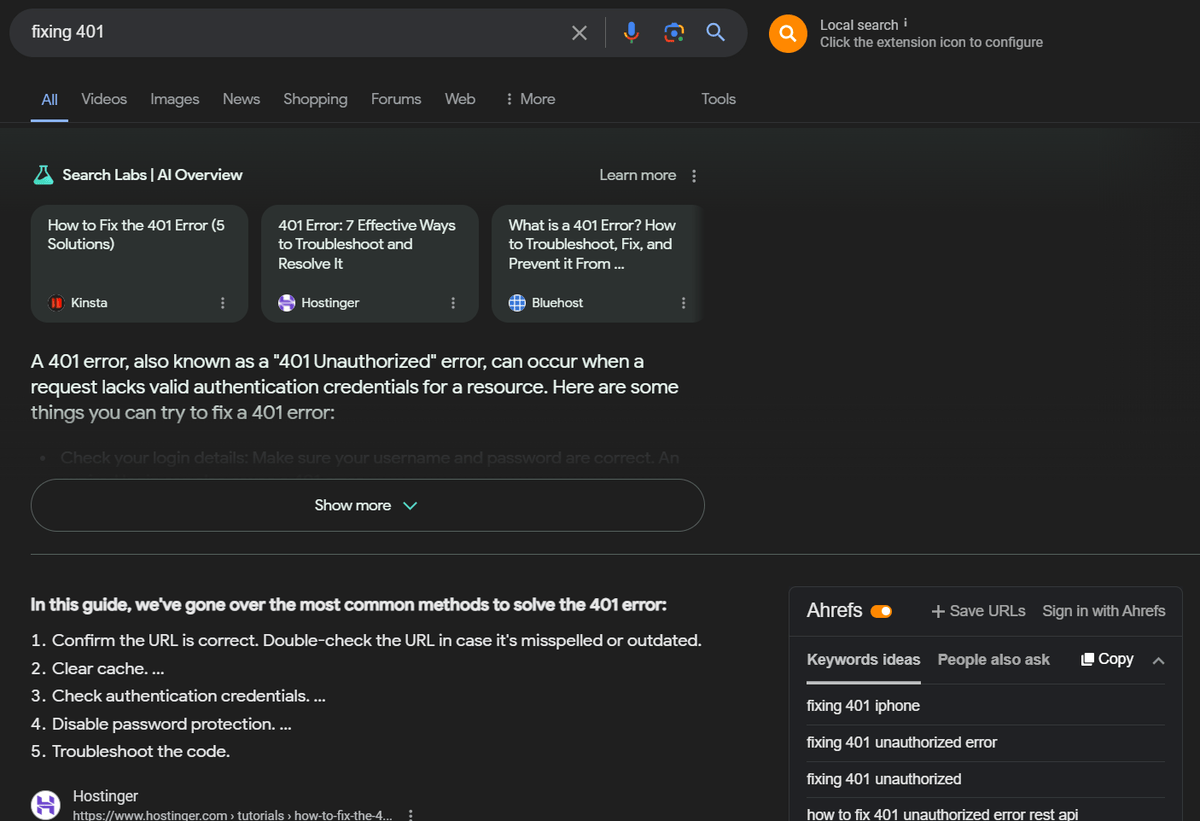This screenshot has width=1200, height=821.
Task: Open 'What is a 401 Error?' Bluehost card
Action: point(597,263)
